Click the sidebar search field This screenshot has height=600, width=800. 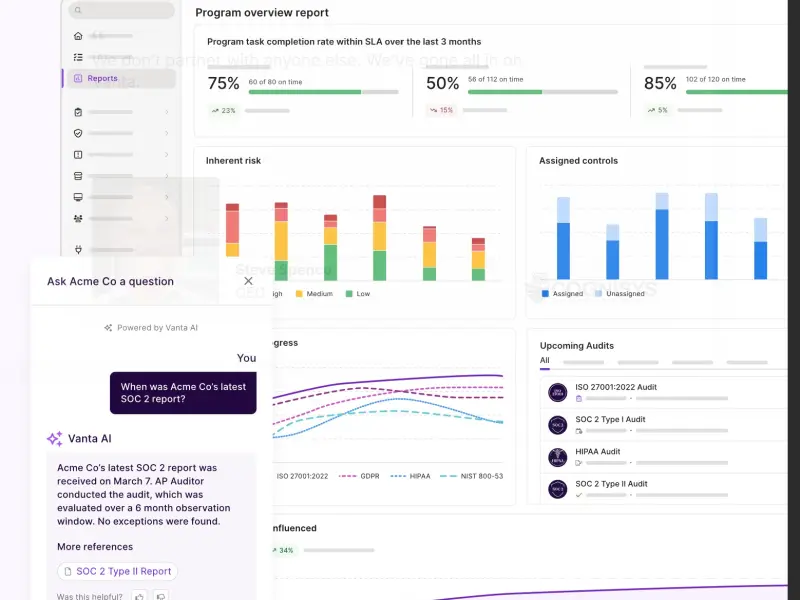coord(121,10)
